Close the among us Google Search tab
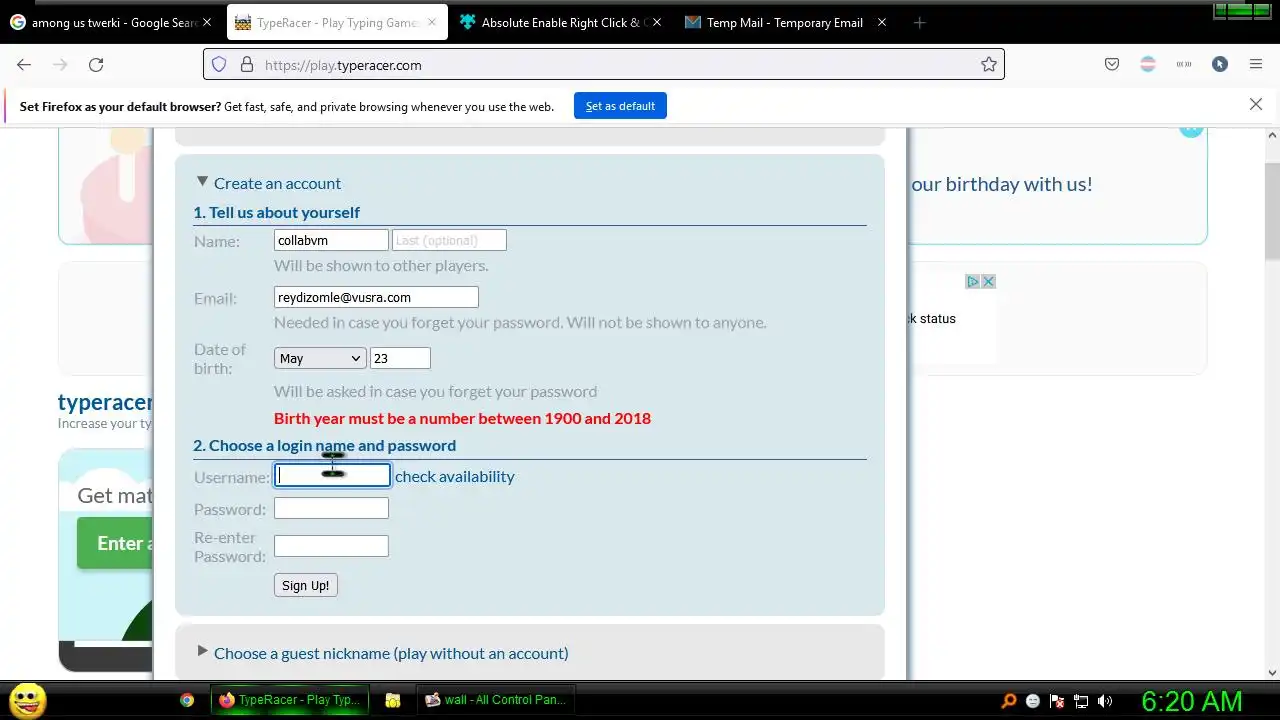The height and width of the screenshot is (720, 1280). (207, 22)
